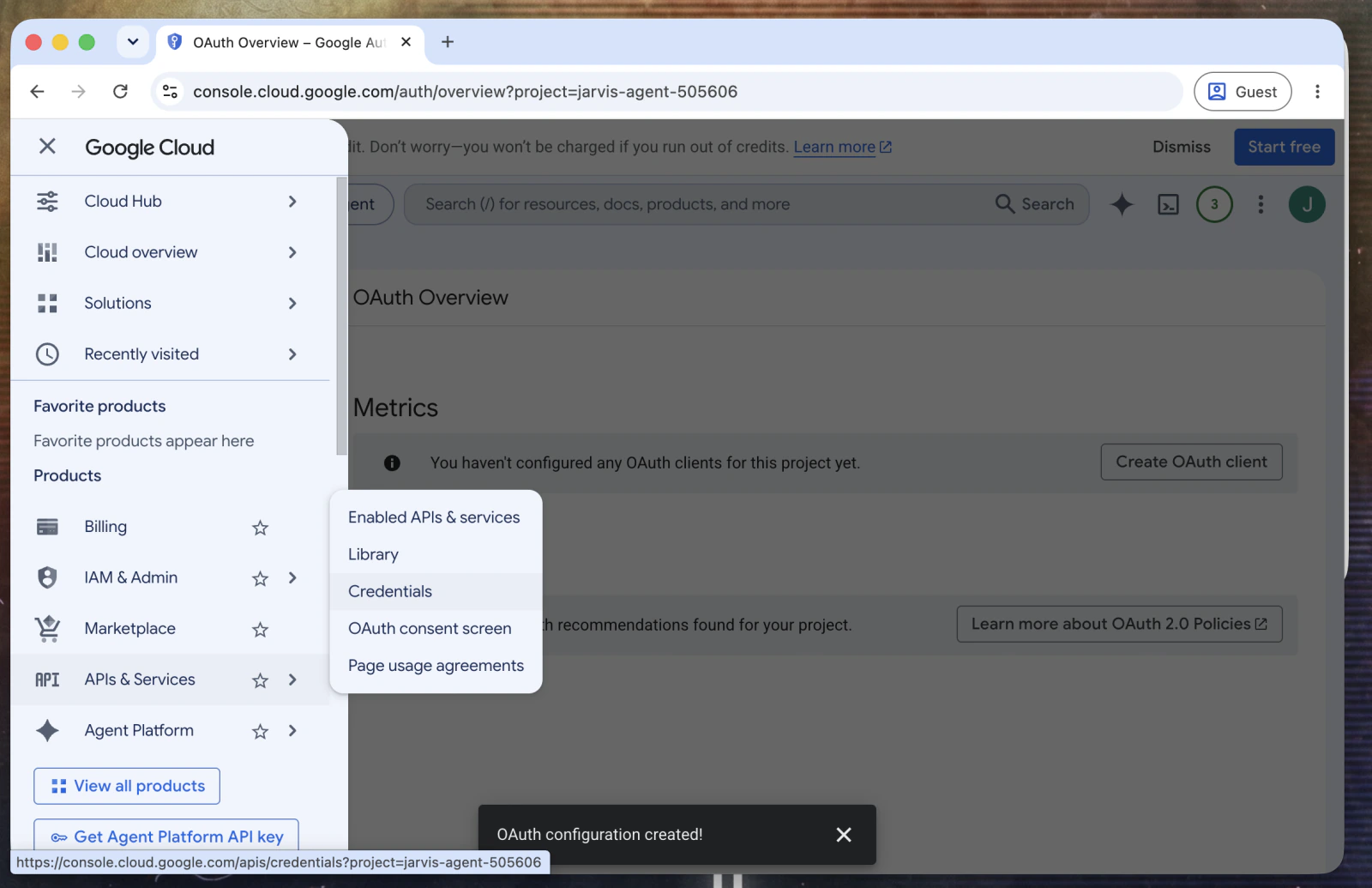Expand Agent Platform submenu chevron
This screenshot has width=1372, height=888.
(x=292, y=730)
